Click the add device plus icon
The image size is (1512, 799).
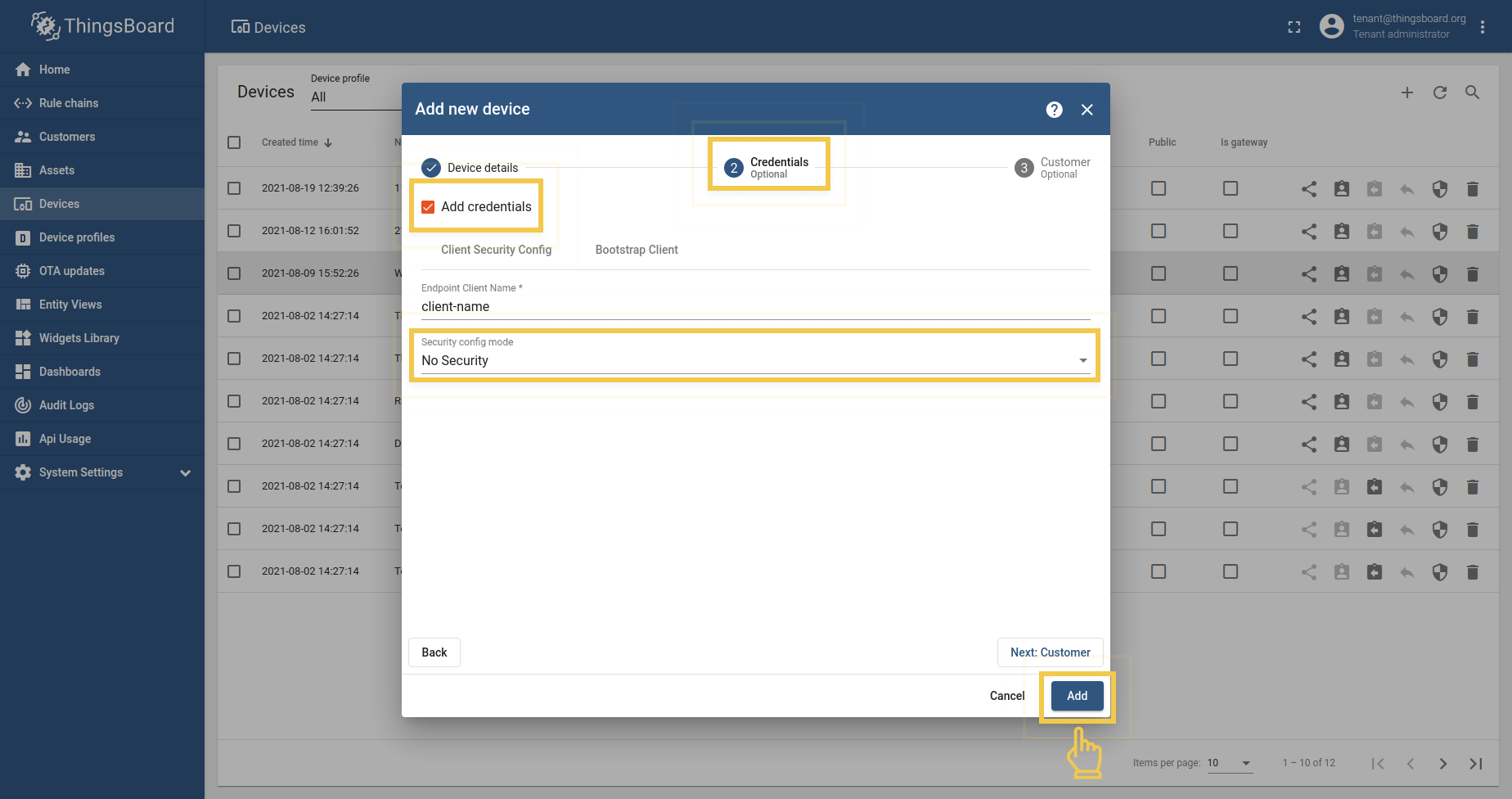1406,93
